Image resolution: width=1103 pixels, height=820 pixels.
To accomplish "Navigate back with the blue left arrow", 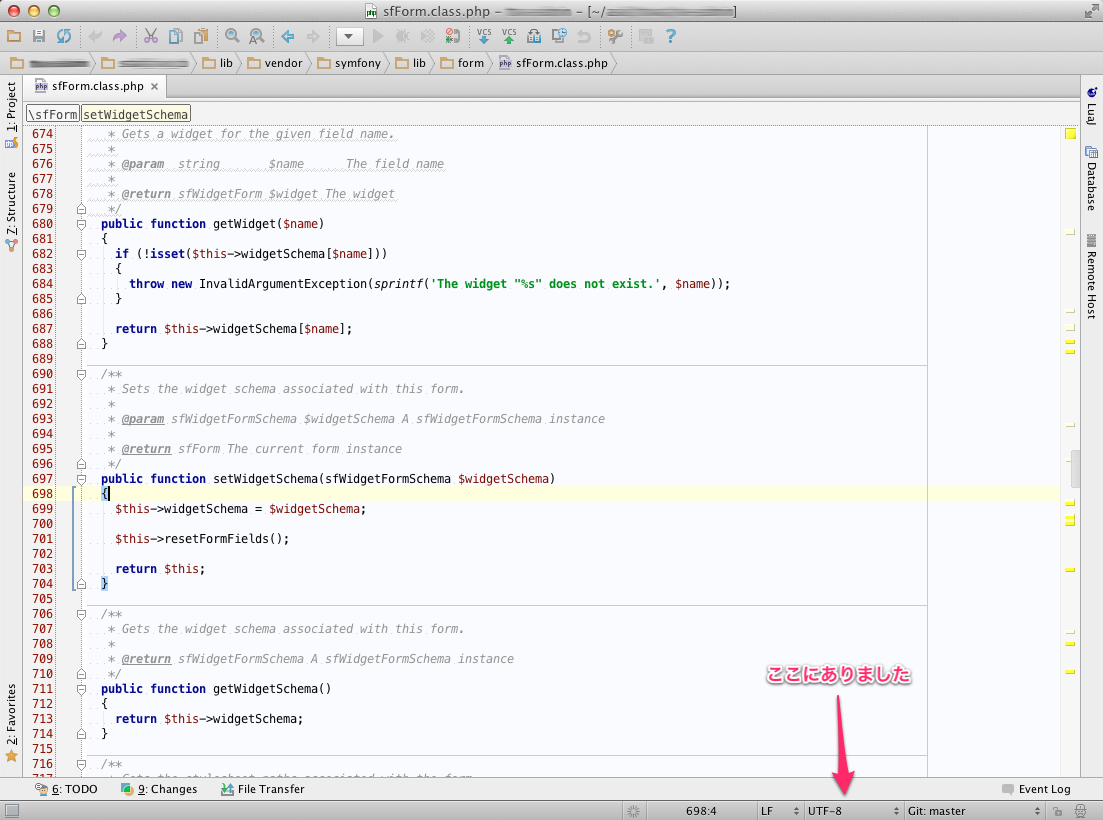I will pos(288,37).
